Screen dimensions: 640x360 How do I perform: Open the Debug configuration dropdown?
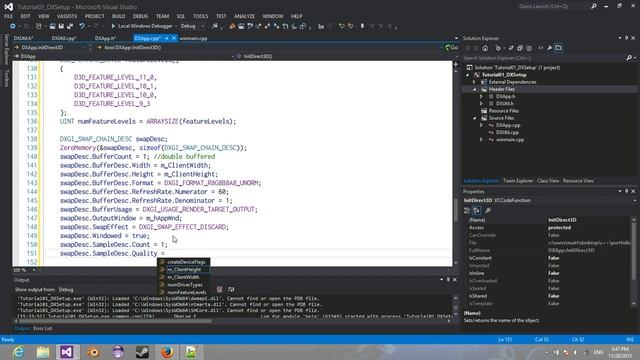[193, 26]
